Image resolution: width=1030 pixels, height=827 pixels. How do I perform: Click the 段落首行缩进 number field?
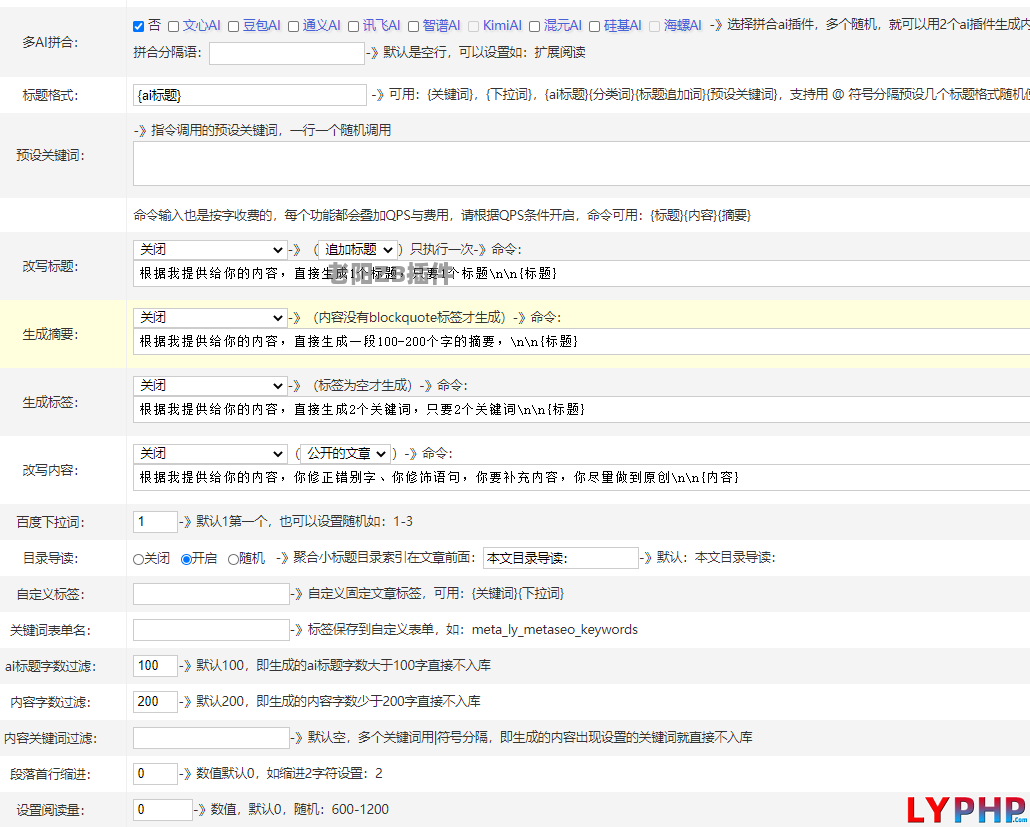tap(155, 774)
